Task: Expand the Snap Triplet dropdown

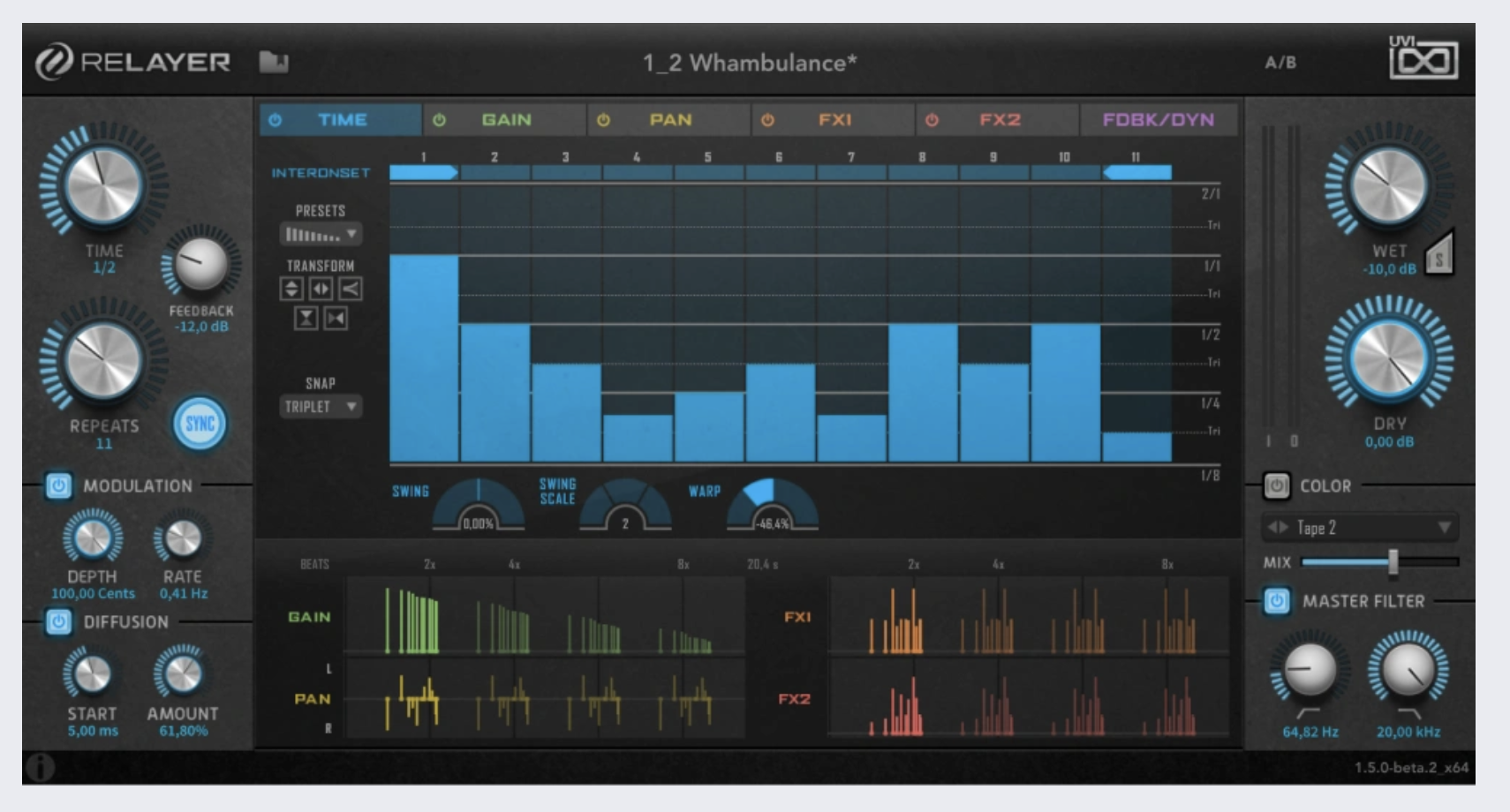Action: point(321,407)
